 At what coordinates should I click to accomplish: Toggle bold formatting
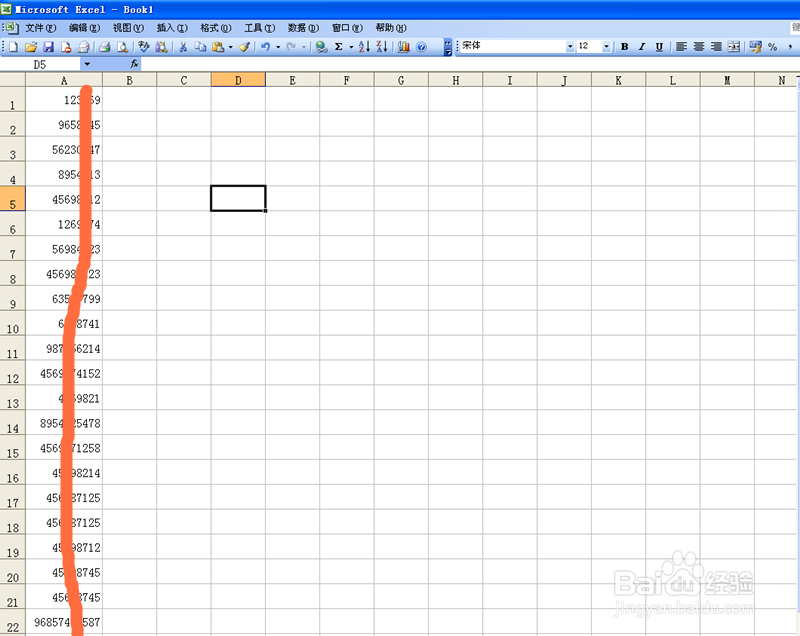coord(624,47)
